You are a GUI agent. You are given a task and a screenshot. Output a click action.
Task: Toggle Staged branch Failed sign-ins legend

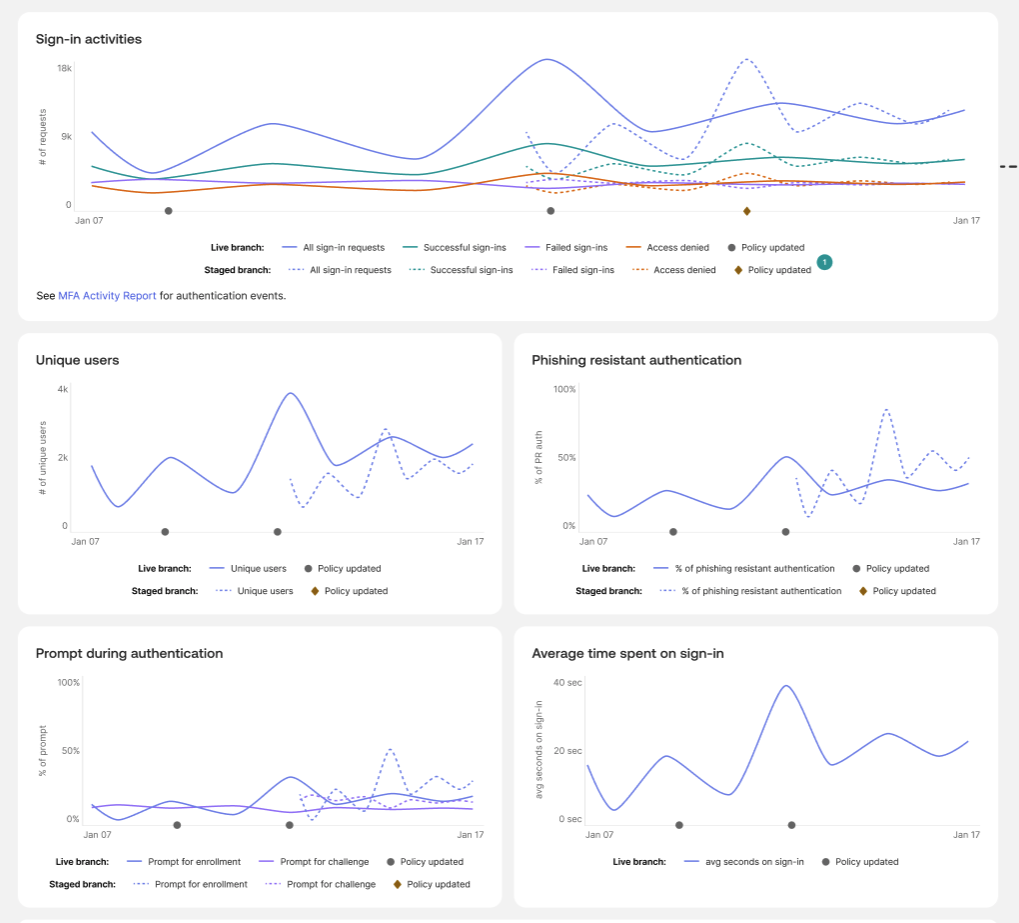573,270
